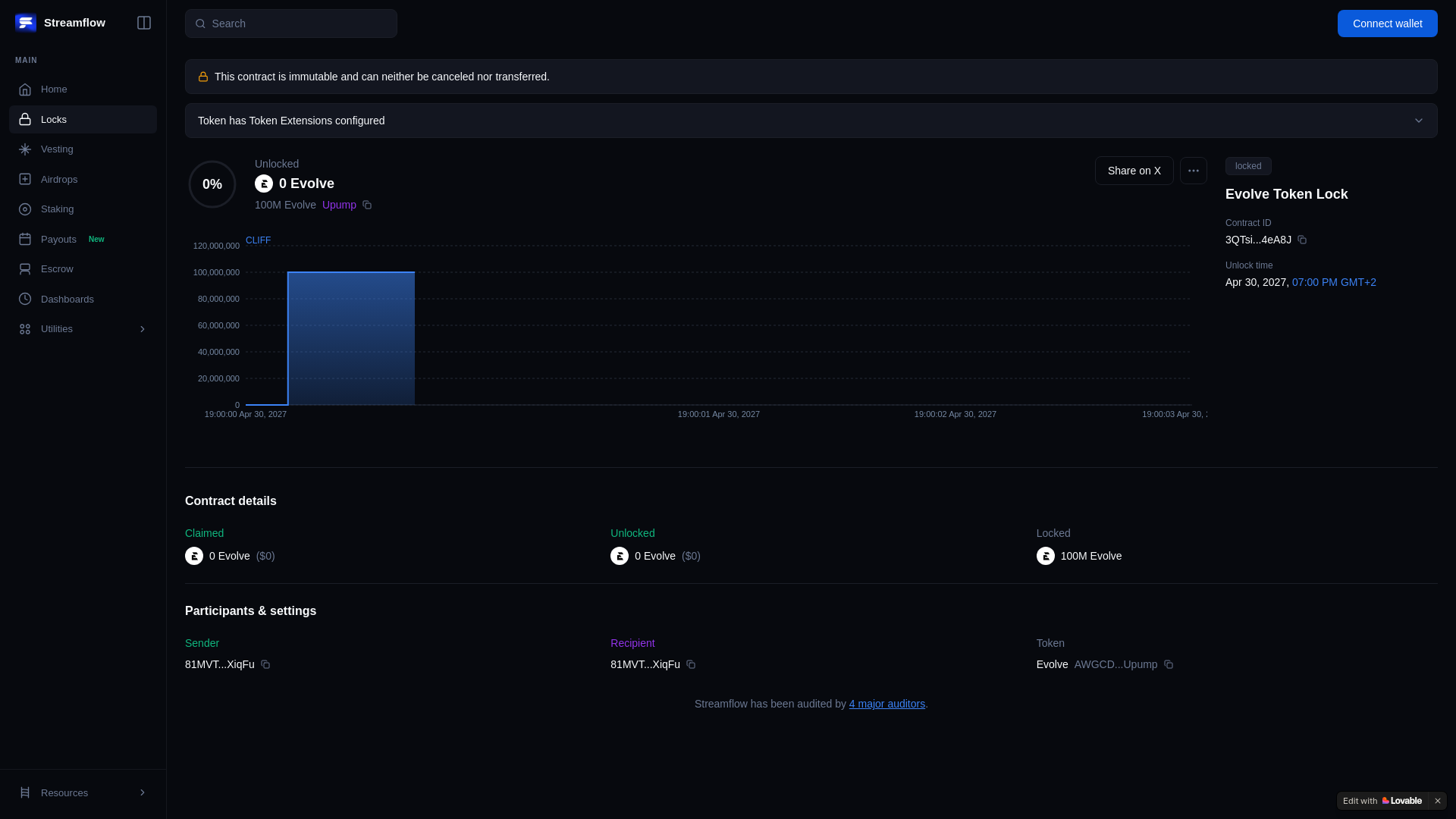Screen dimensions: 1456x819
Task: Collapse the sidebar with the panel icon
Action: tap(144, 23)
